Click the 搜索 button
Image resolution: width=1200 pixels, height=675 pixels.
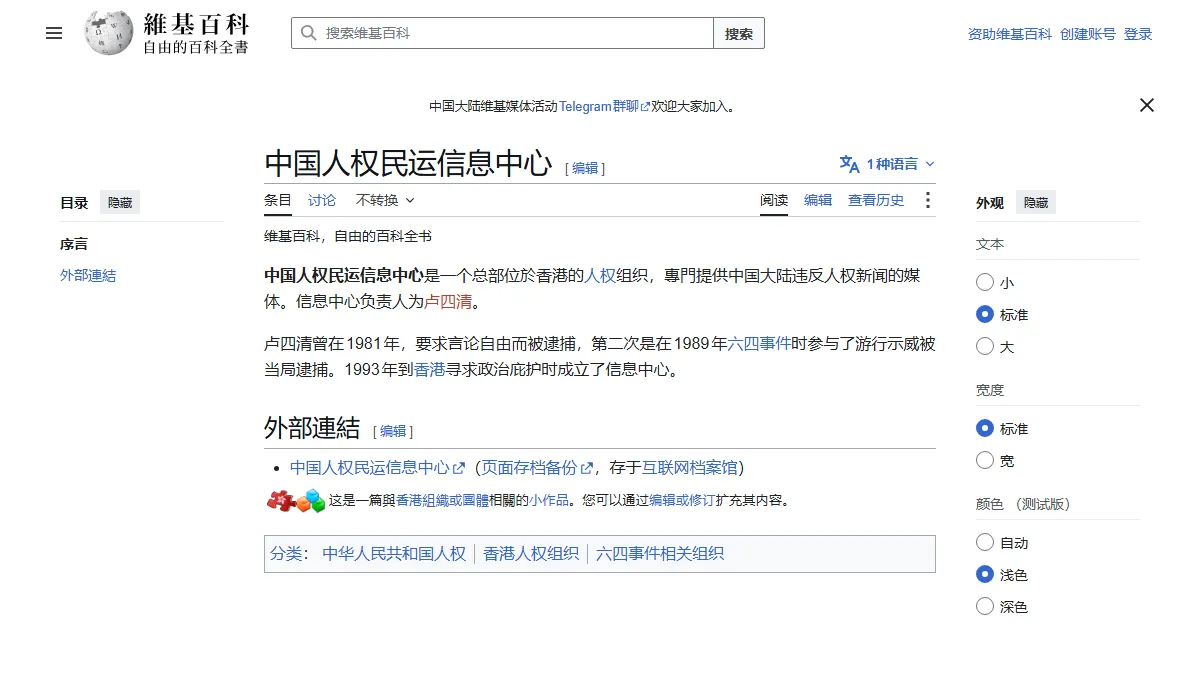point(739,33)
